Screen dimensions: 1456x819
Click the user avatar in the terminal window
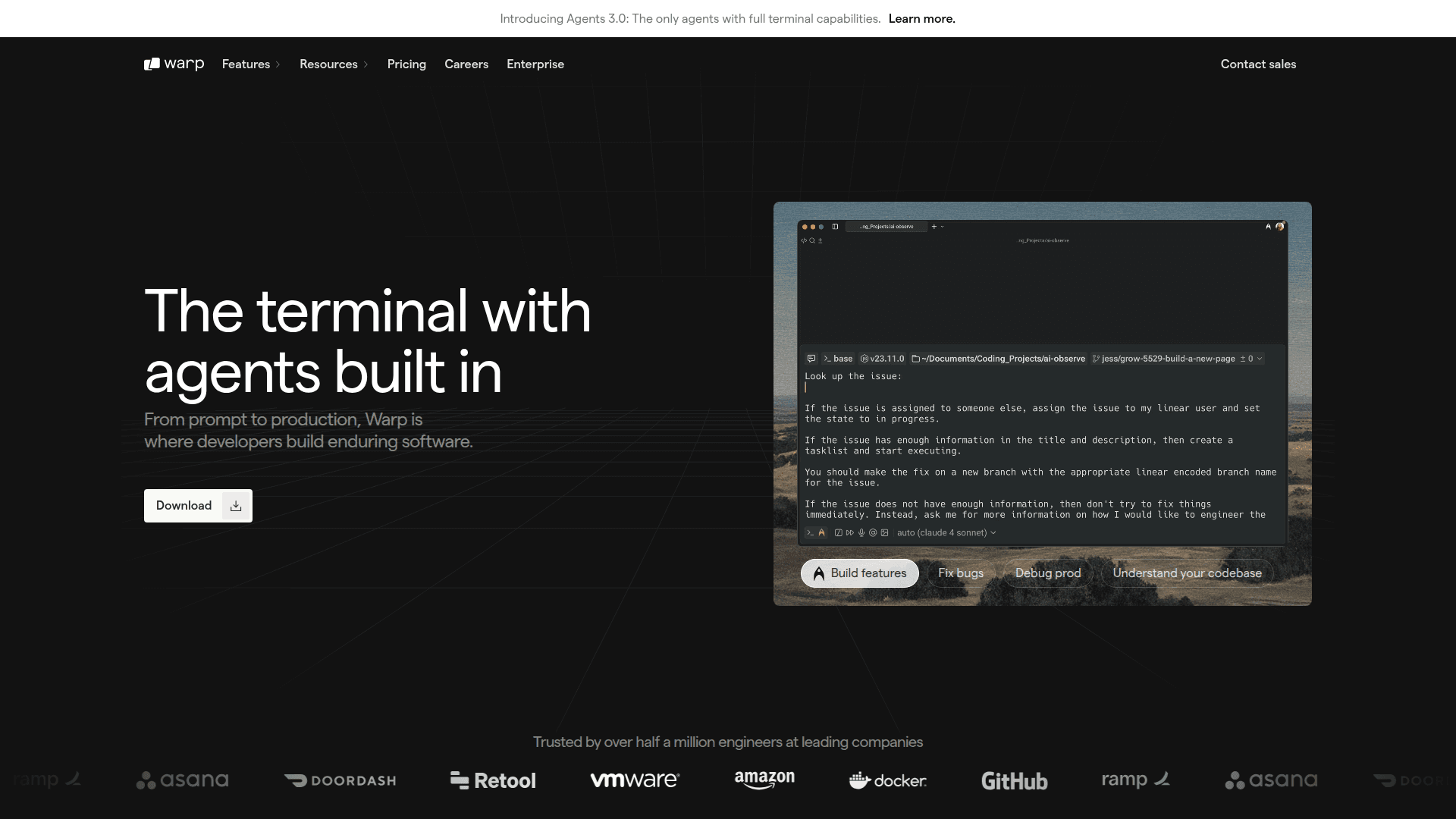(x=1280, y=226)
